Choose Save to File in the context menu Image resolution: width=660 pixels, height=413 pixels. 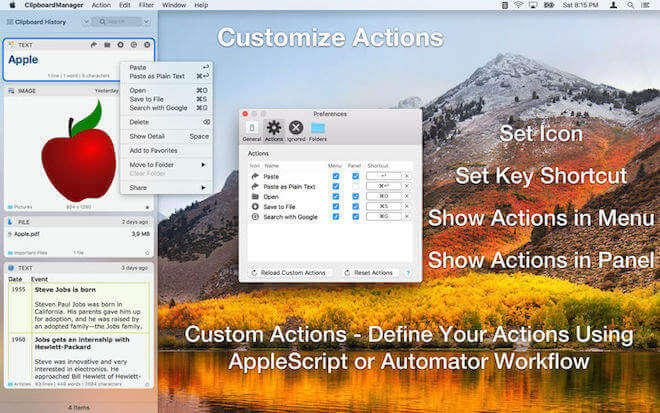pos(167,99)
